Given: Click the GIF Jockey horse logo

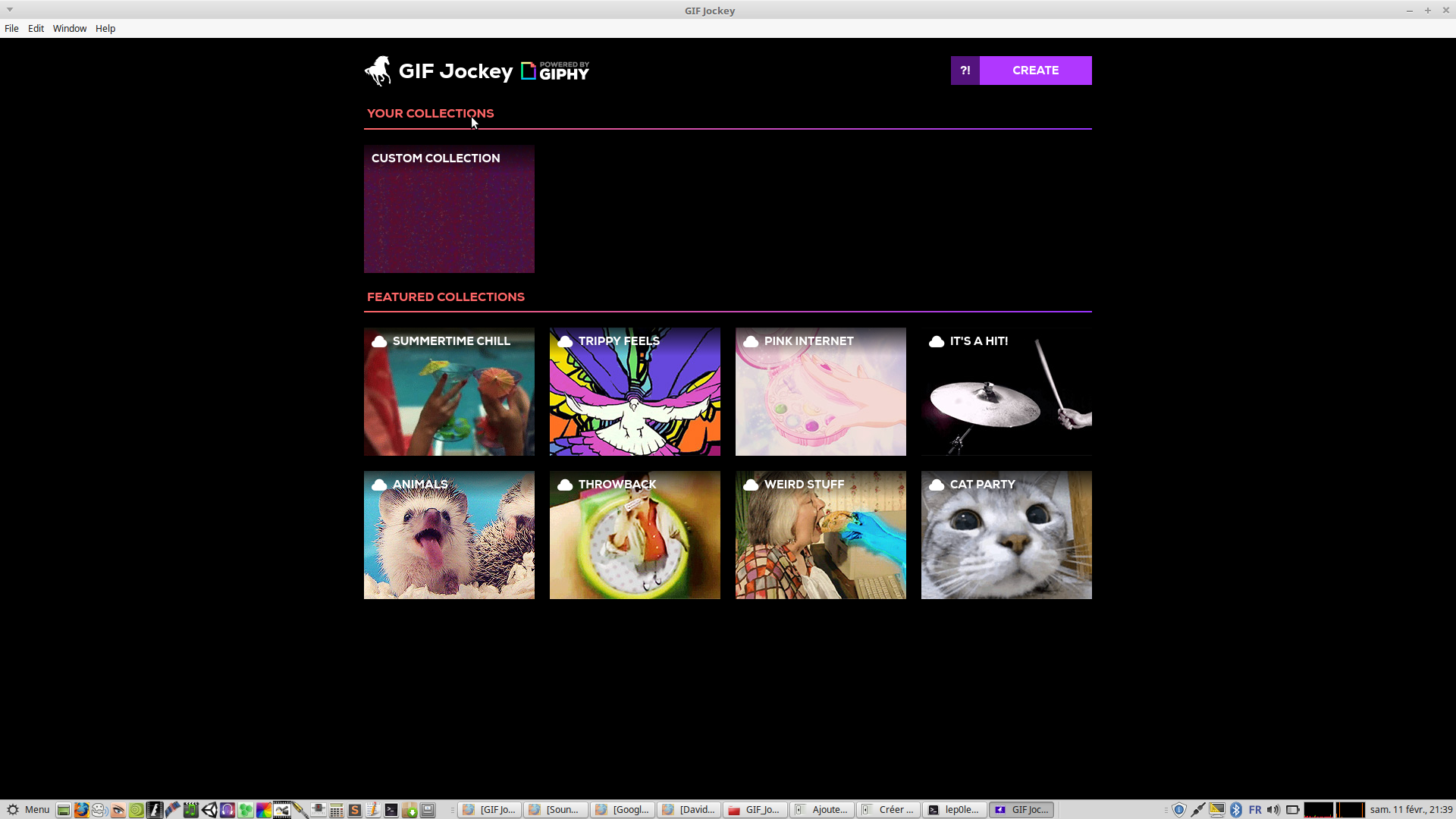Looking at the screenshot, I should (378, 71).
